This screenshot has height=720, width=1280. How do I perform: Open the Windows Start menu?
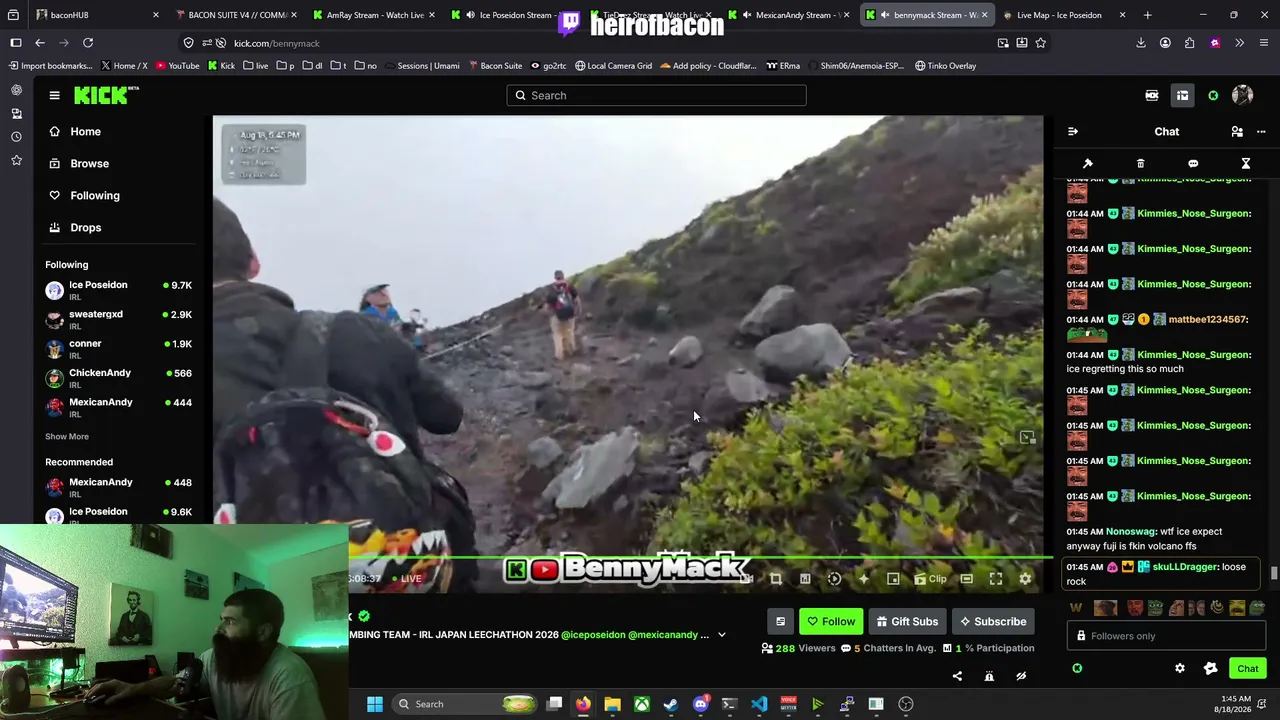[374, 704]
